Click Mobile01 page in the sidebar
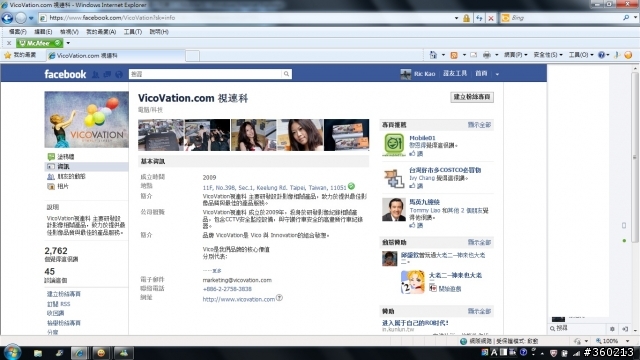Screen dimensions: 640x360 pos(422,138)
